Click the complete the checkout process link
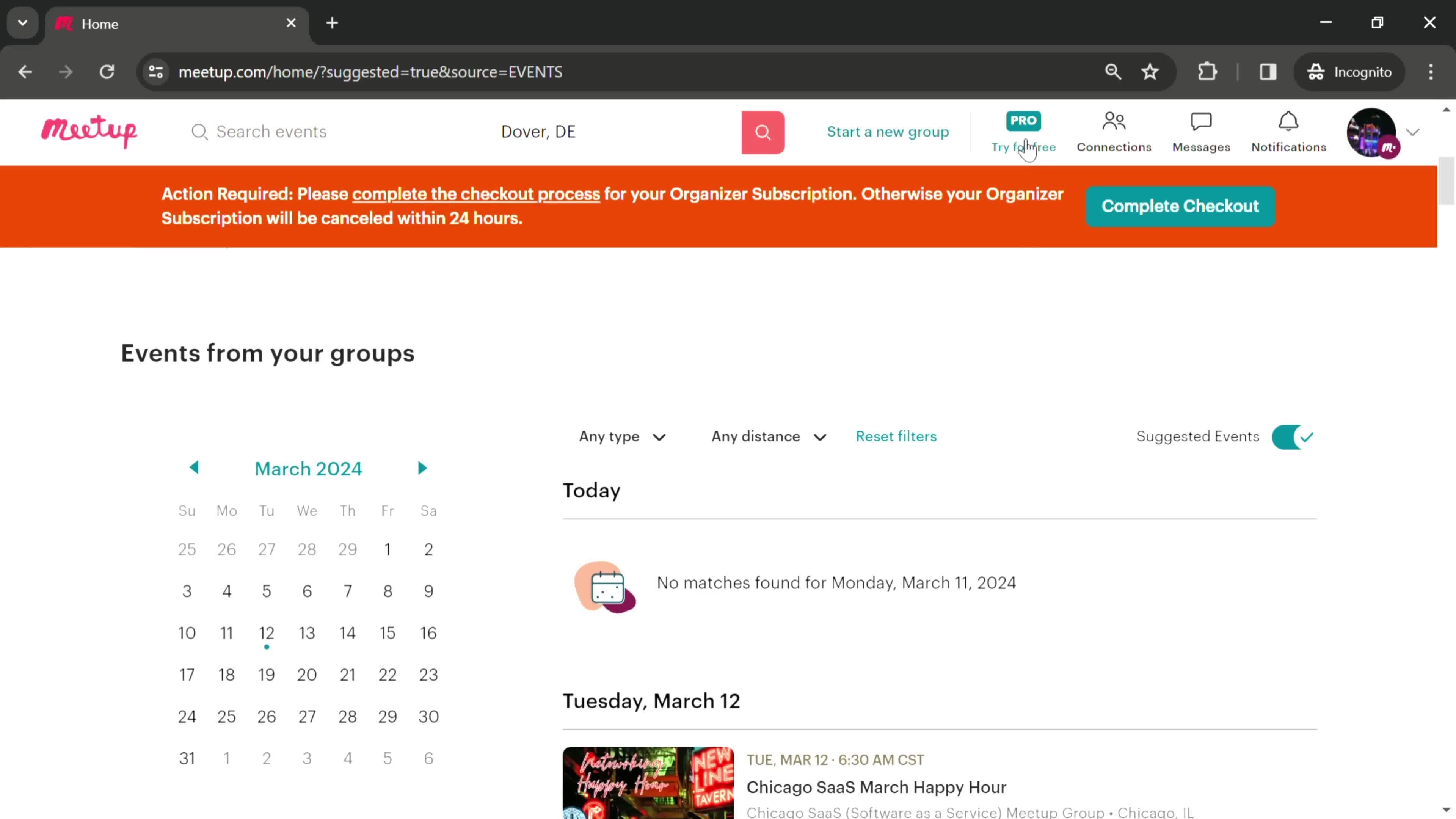Screen dimensions: 1456x819 point(475,194)
